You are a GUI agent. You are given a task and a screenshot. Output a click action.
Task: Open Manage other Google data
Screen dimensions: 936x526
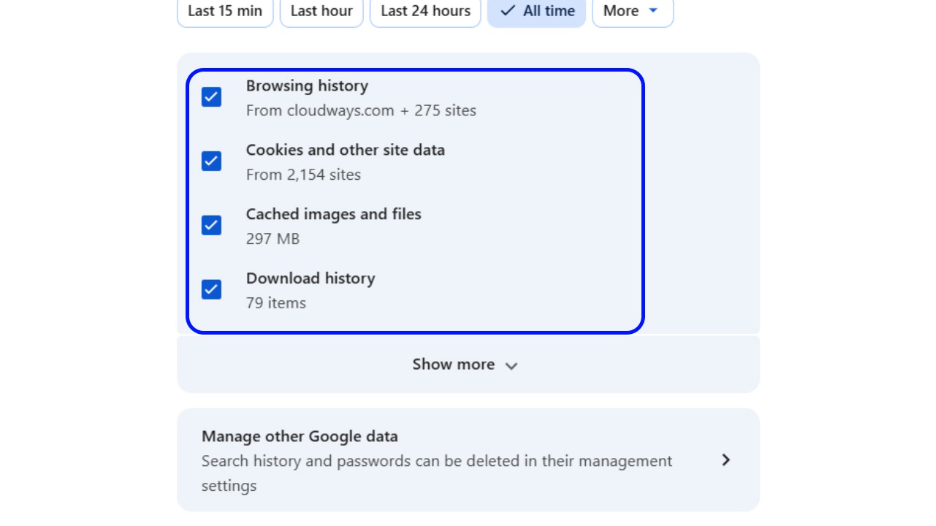pyautogui.click(x=300, y=436)
